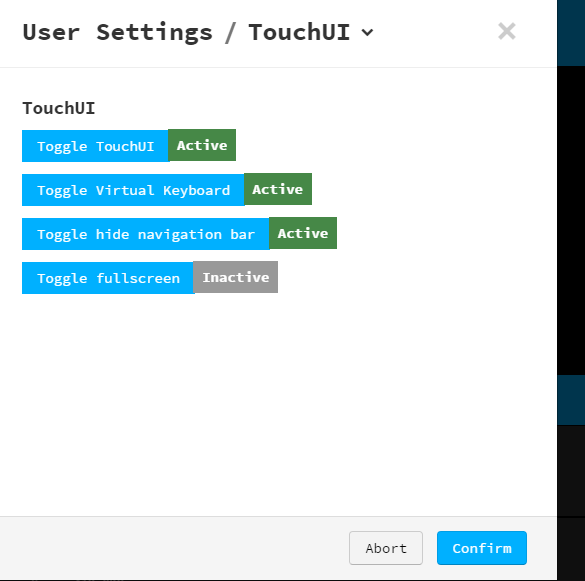The image size is (585, 581).
Task: Abort the settings changes
Action: pyautogui.click(x=386, y=548)
